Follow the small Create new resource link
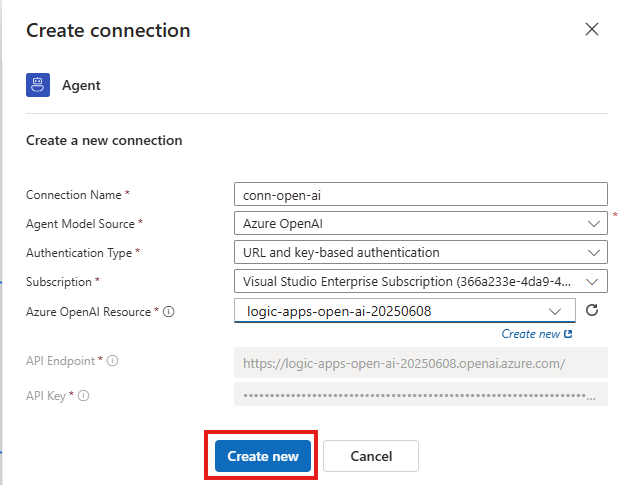Viewport: 632px width, 485px height. pyautogui.click(x=537, y=334)
